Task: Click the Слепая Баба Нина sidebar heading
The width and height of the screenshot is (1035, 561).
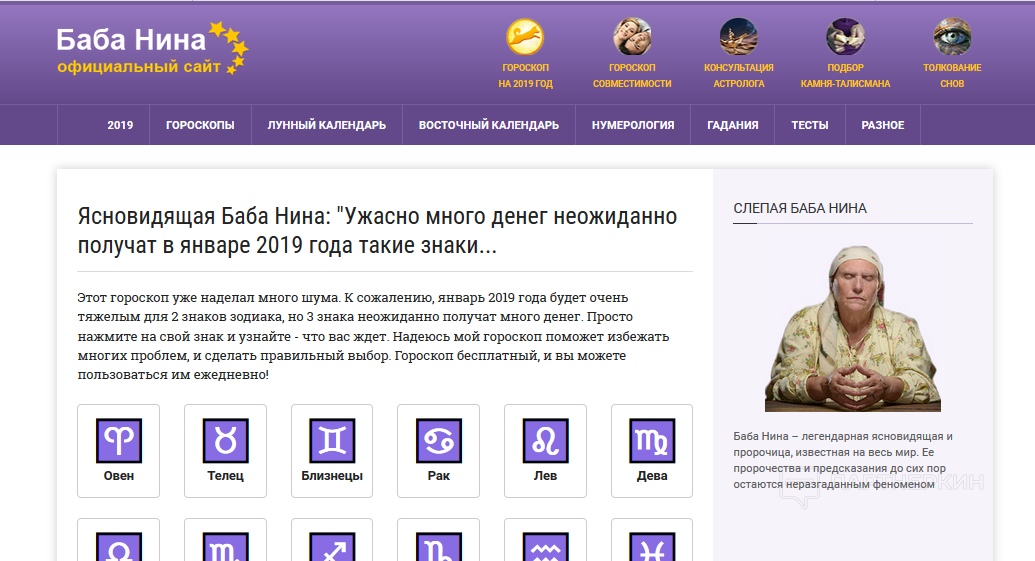Action: point(800,209)
